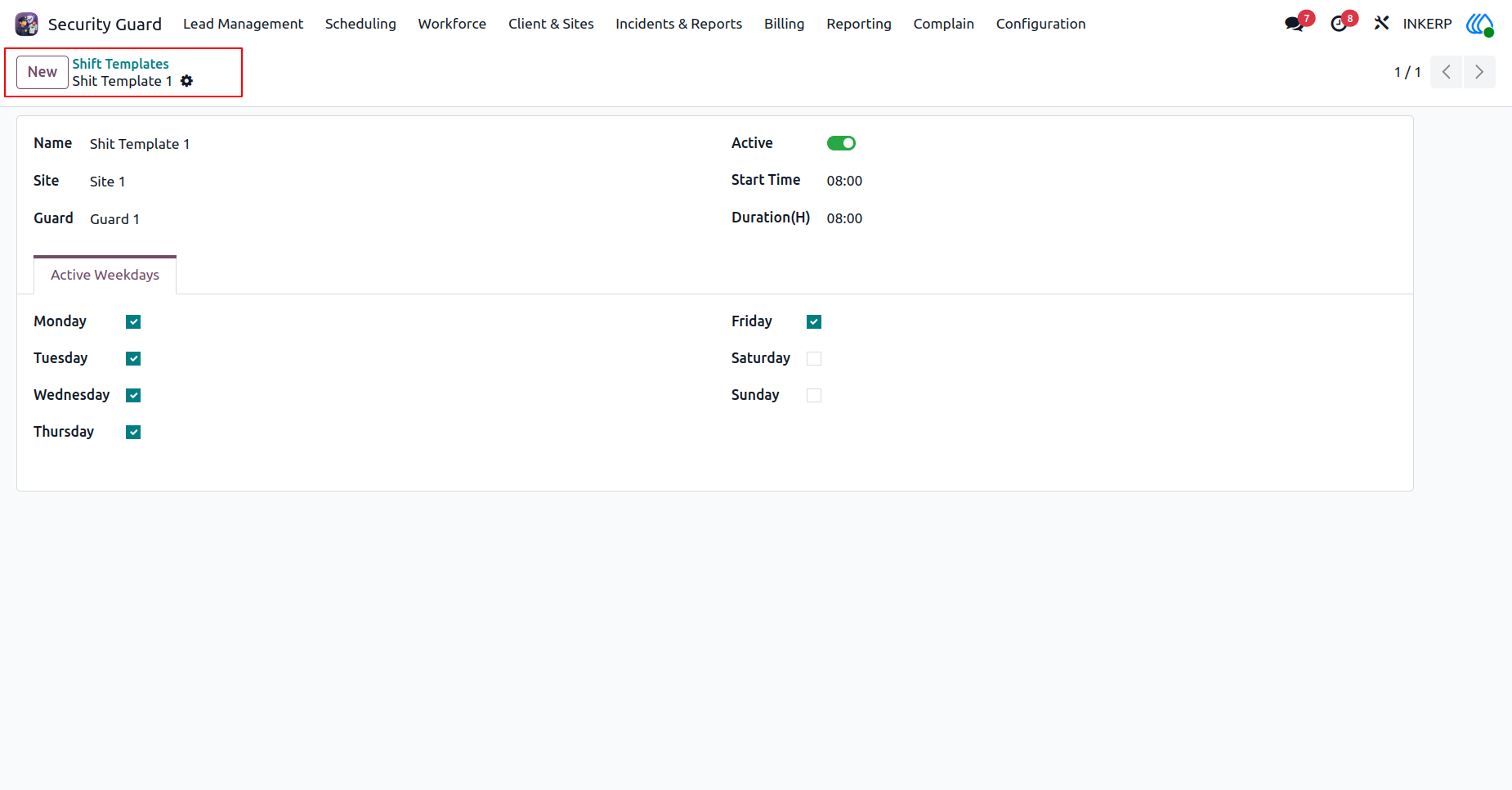Open the user avatar menu
The height and width of the screenshot is (790, 1512).
pos(1480,24)
